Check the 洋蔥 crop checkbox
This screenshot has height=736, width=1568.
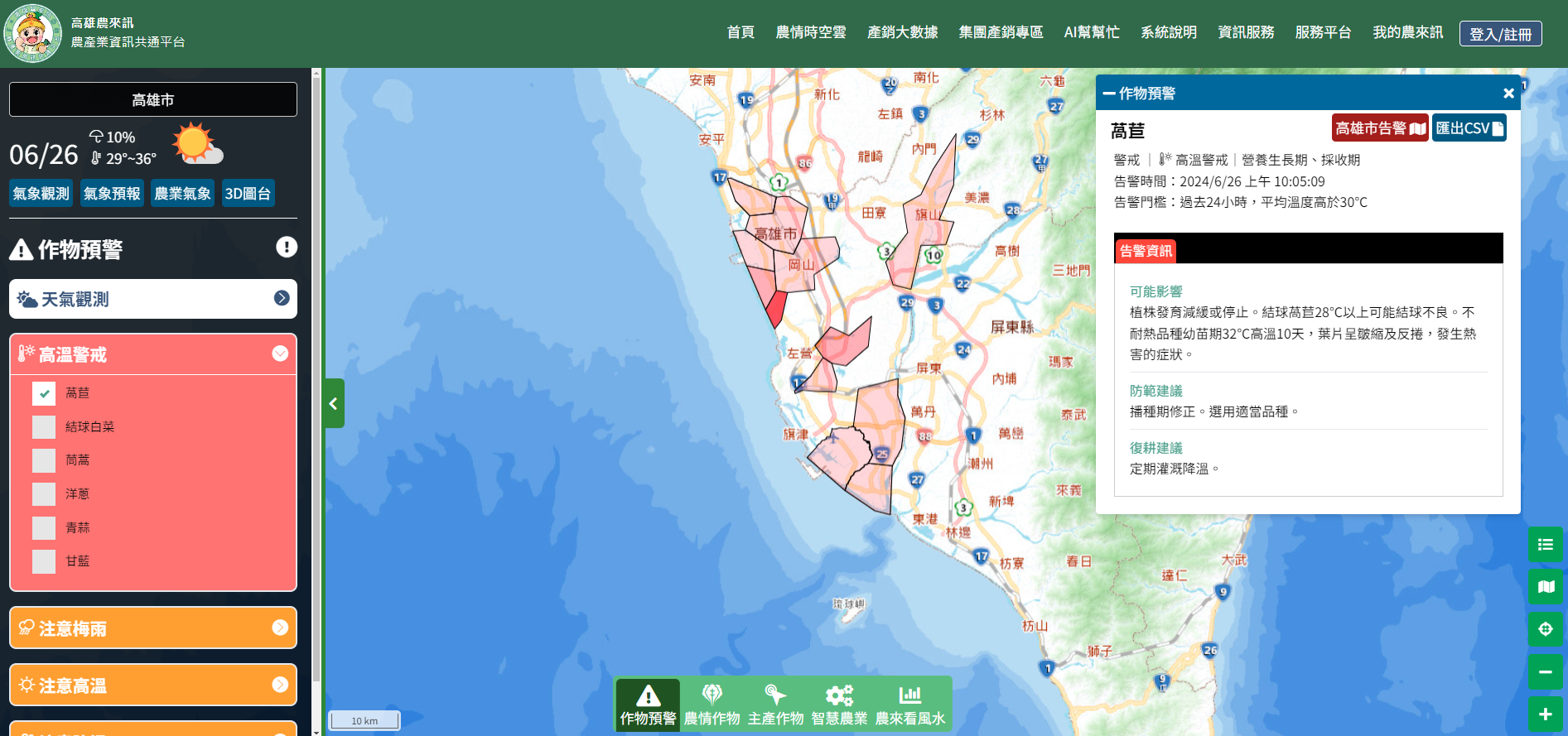tap(44, 494)
